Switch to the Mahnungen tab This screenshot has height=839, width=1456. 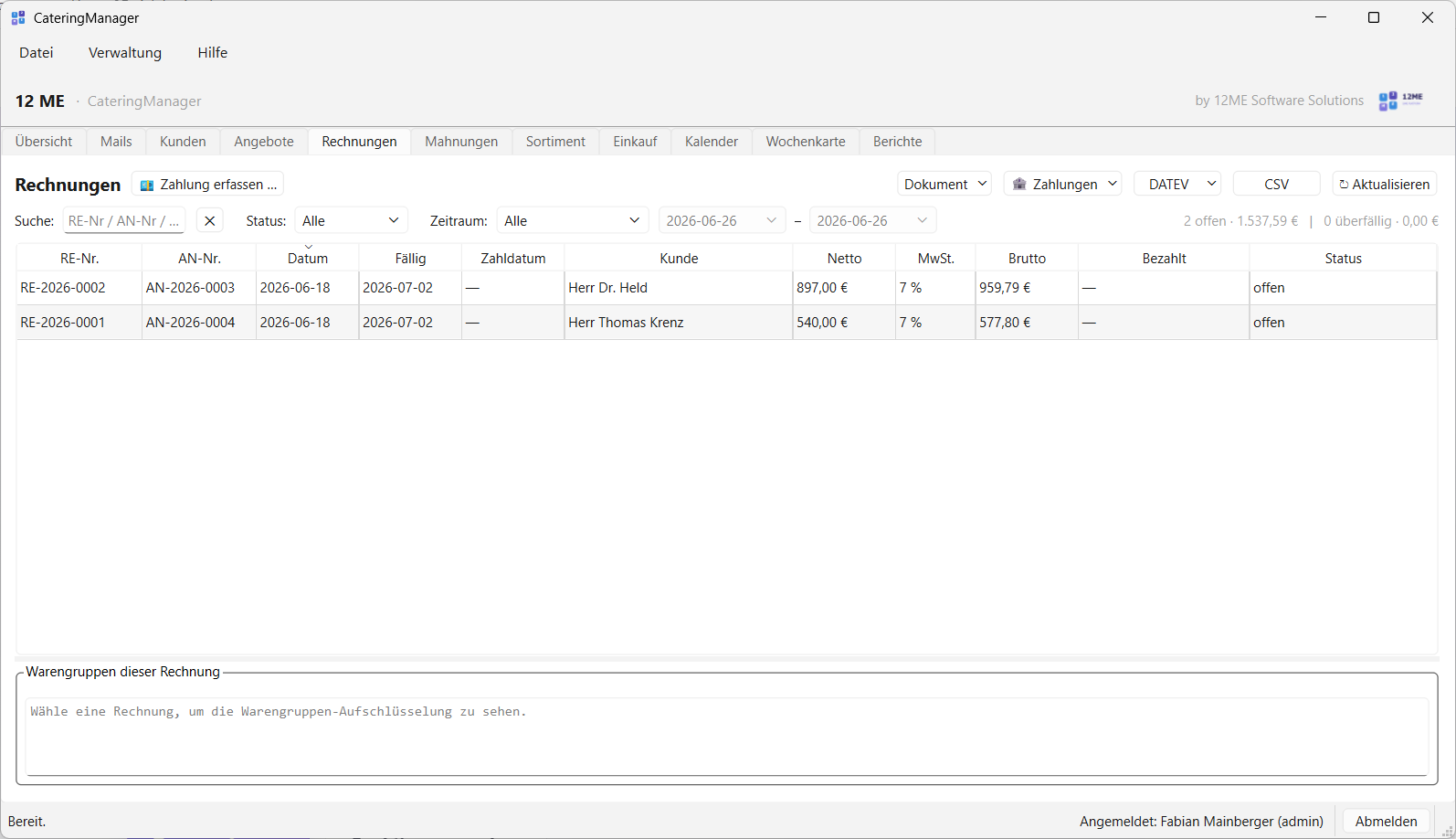coord(461,142)
